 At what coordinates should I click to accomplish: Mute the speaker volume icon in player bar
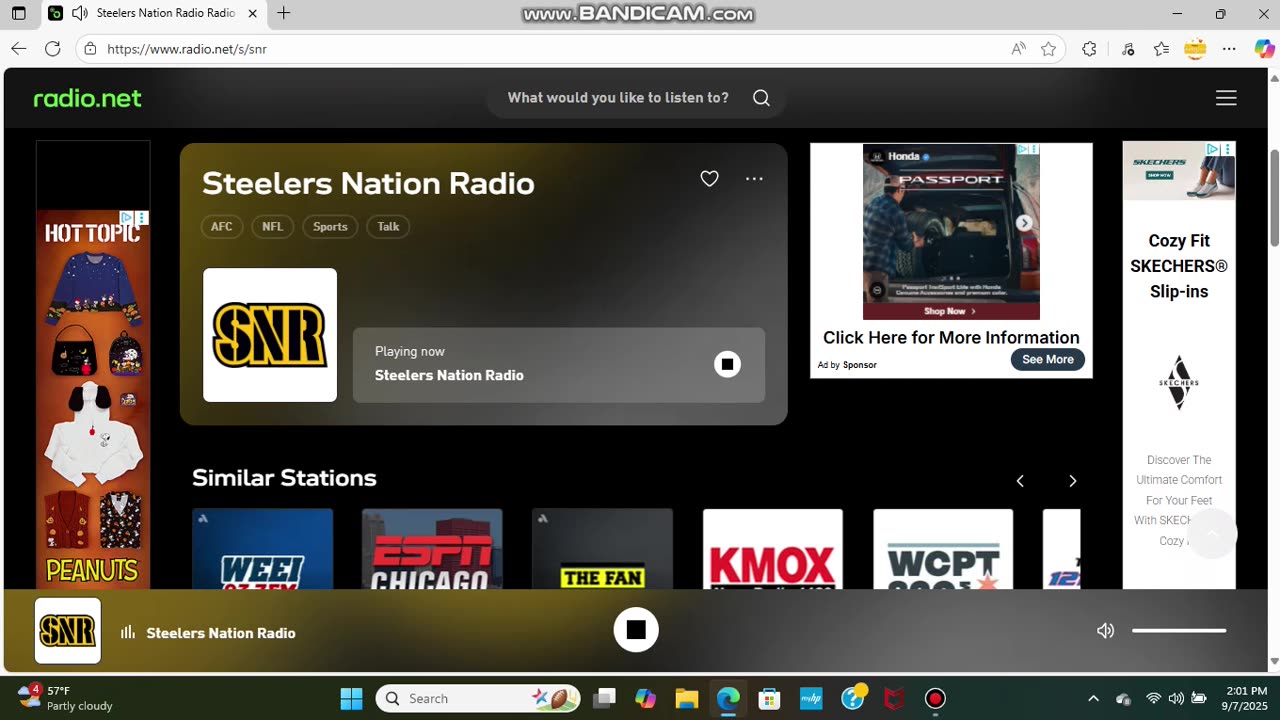click(x=1105, y=631)
